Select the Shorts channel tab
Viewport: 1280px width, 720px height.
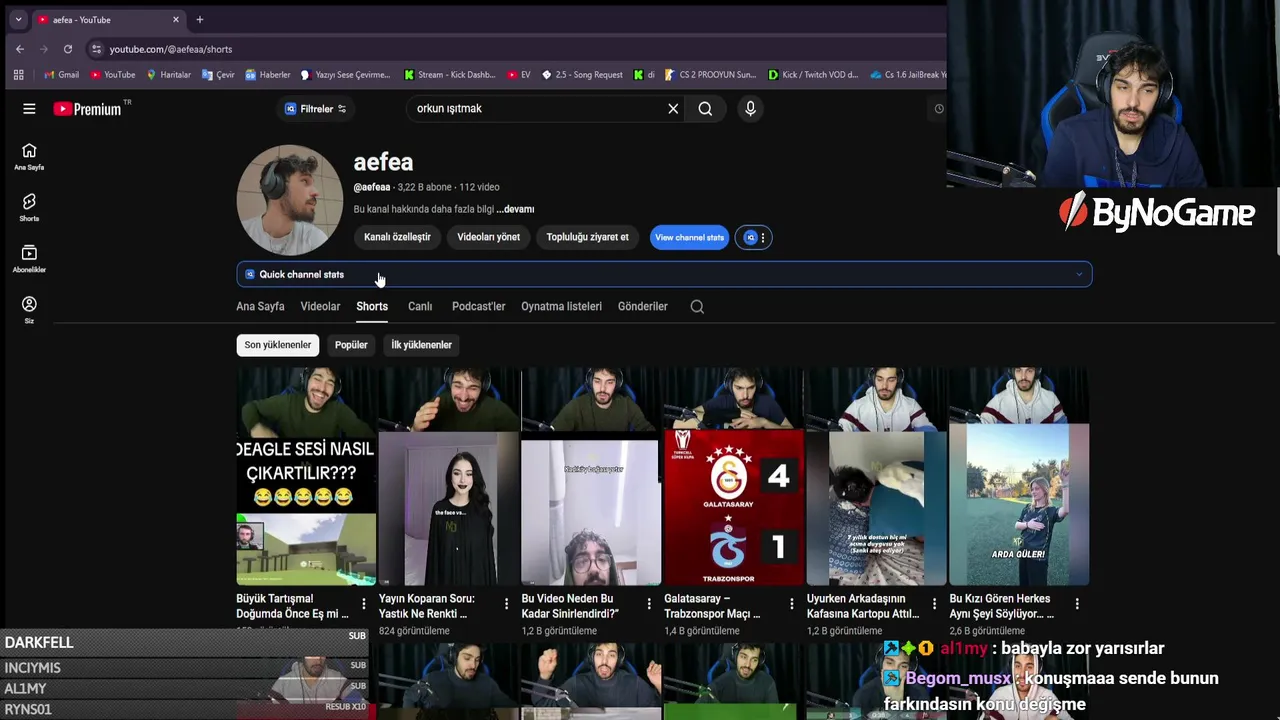pos(372,306)
